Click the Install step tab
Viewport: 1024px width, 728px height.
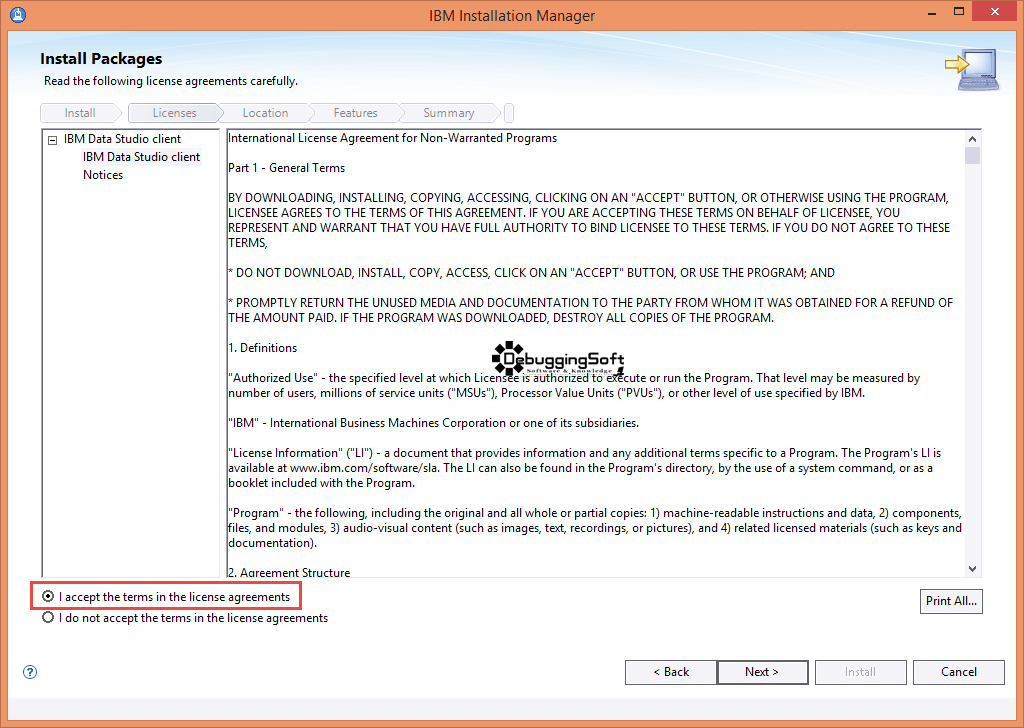80,113
